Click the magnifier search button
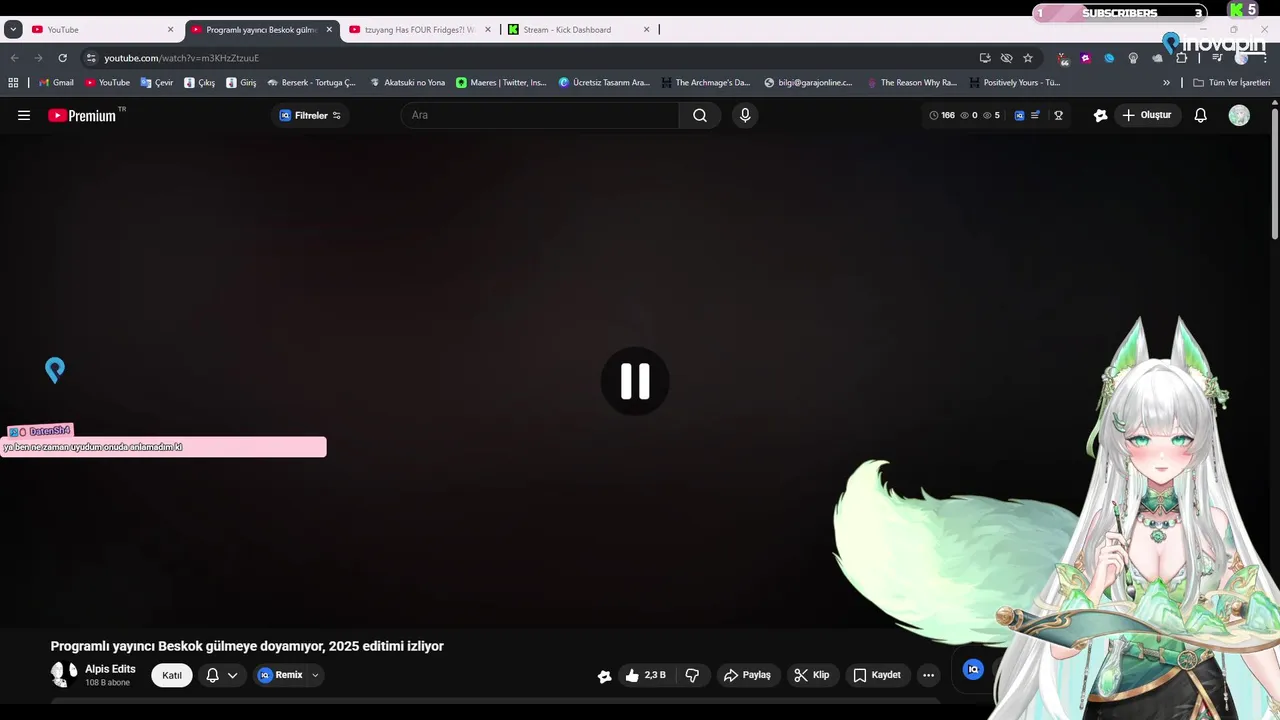Image resolution: width=1280 pixels, height=720 pixels. pos(700,115)
